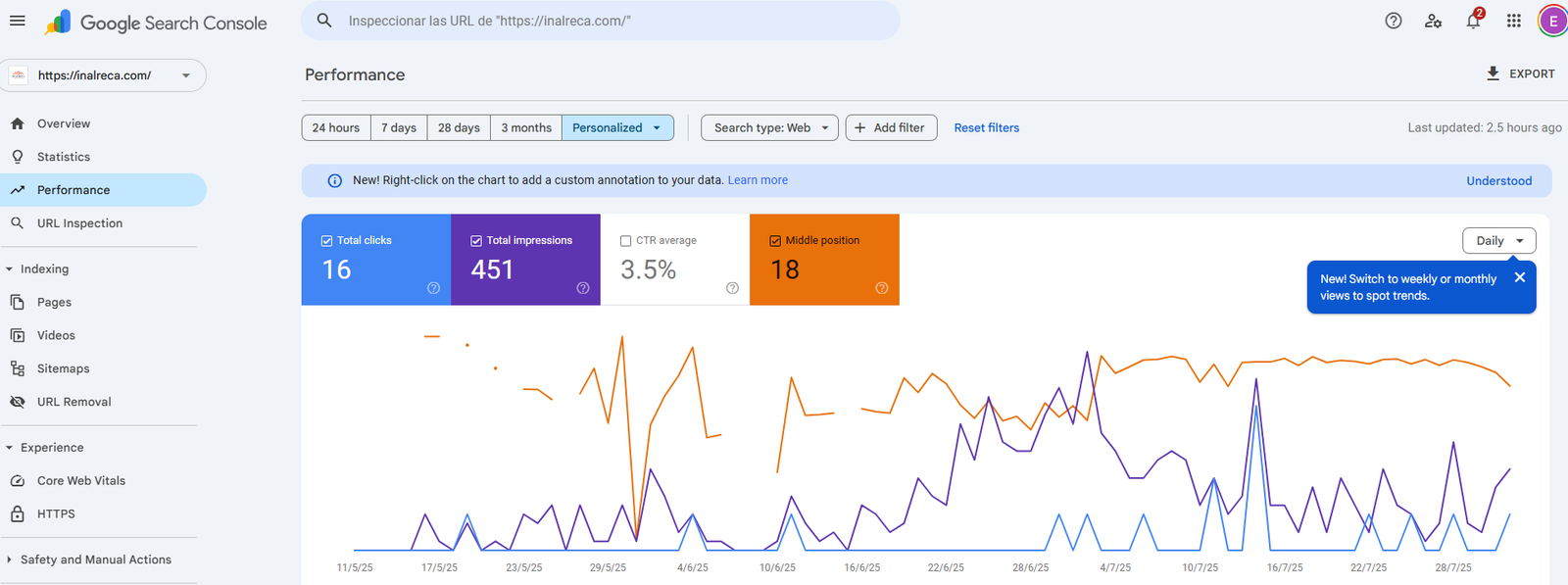Click the Reset filters link
The height and width of the screenshot is (585, 1568).
pos(986,128)
